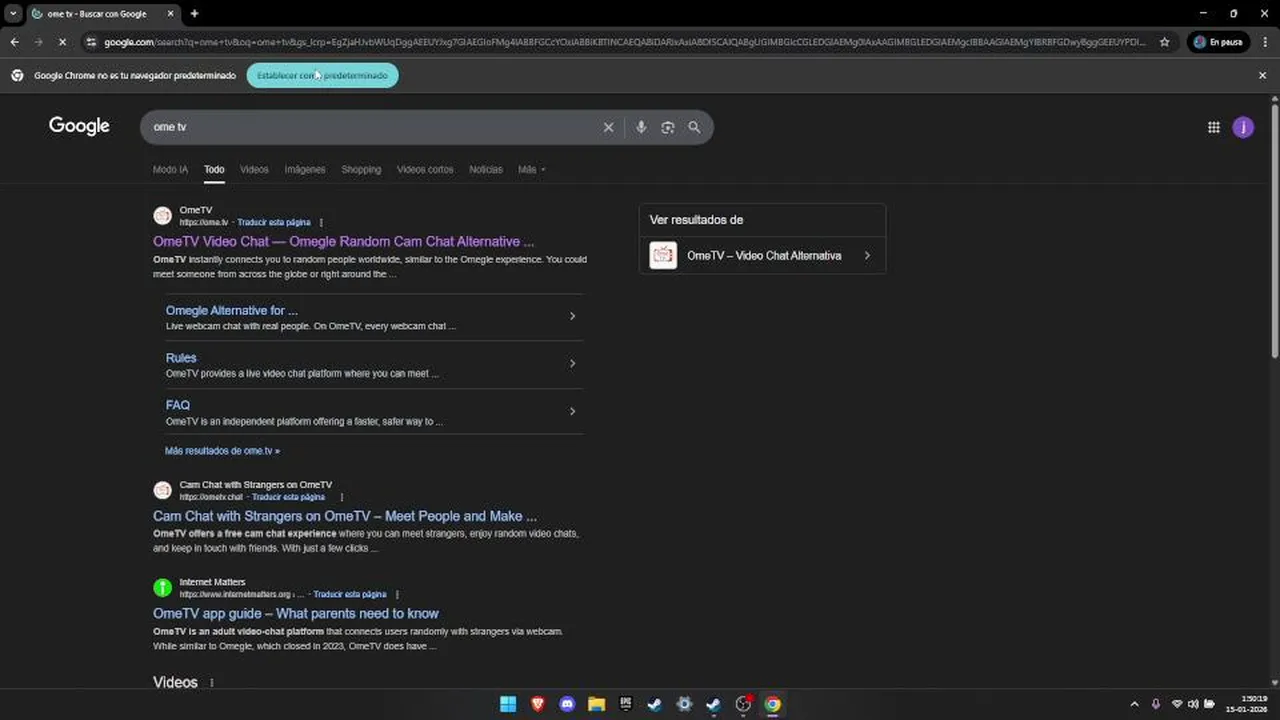The width and height of the screenshot is (1280, 720).
Task: Open options for the ometv.chat result
Action: click(341, 497)
